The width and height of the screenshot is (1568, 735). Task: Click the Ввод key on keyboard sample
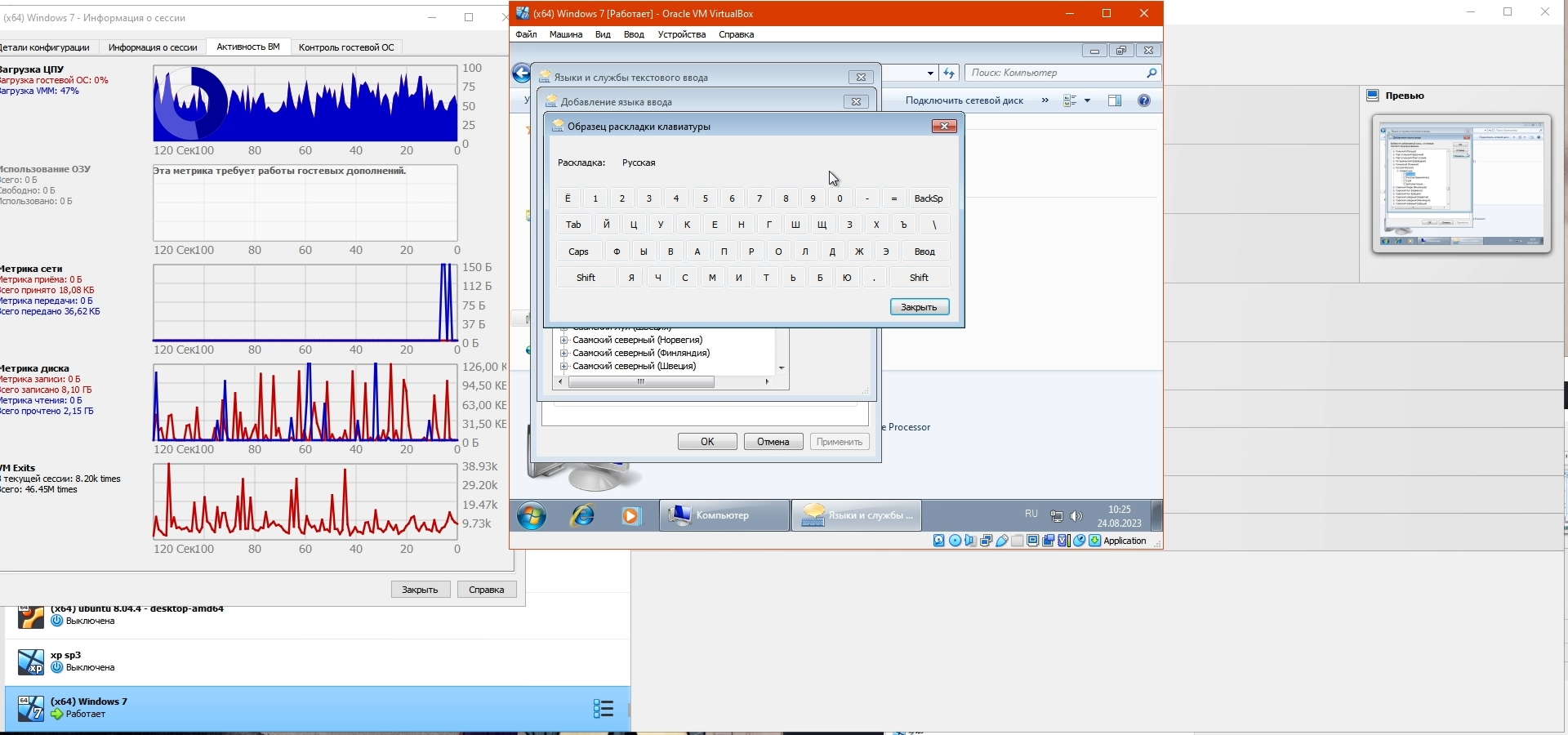pyautogui.click(x=924, y=252)
